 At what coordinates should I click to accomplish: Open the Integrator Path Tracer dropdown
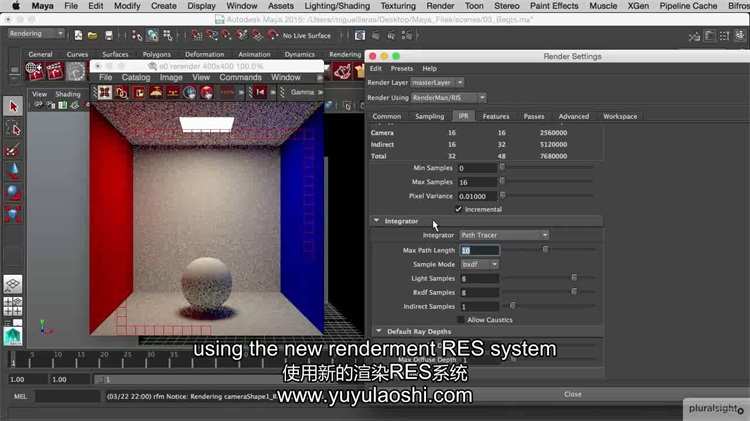504,235
